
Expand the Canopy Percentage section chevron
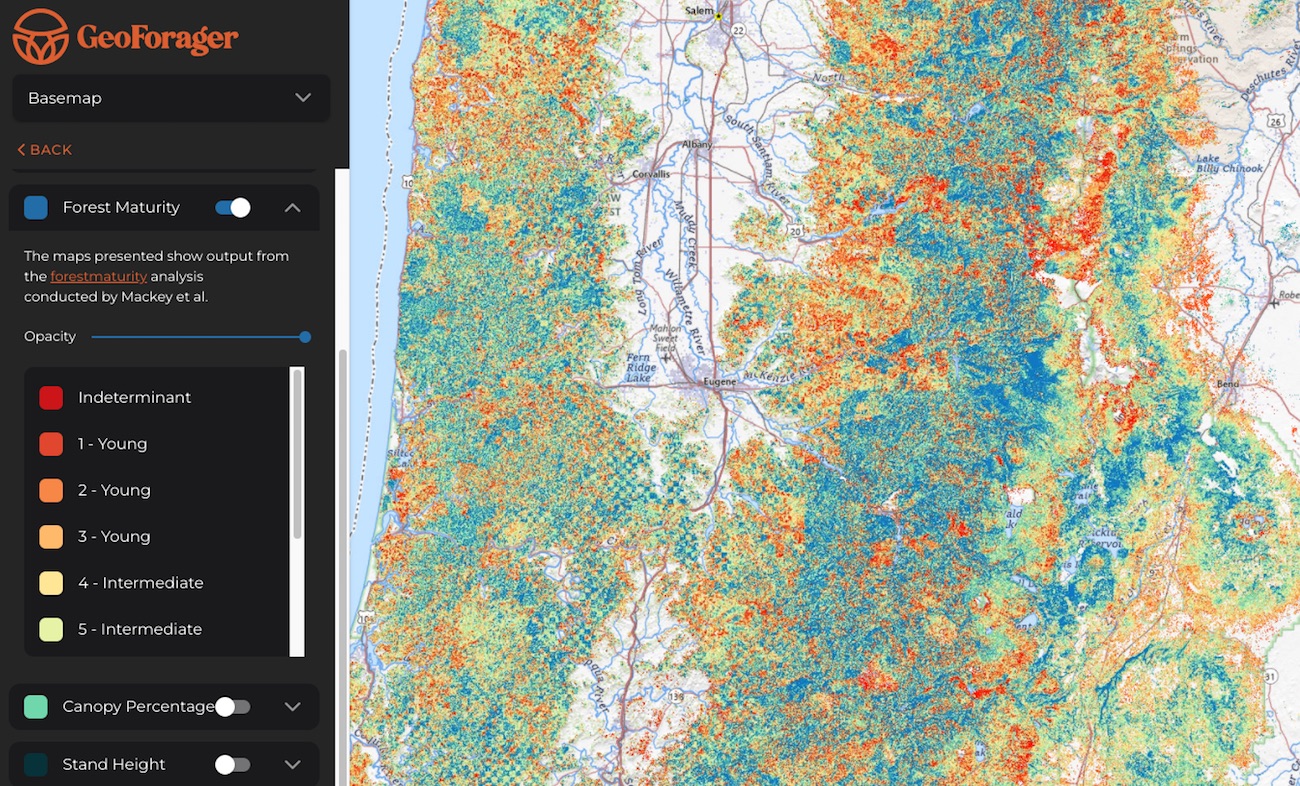(x=292, y=707)
